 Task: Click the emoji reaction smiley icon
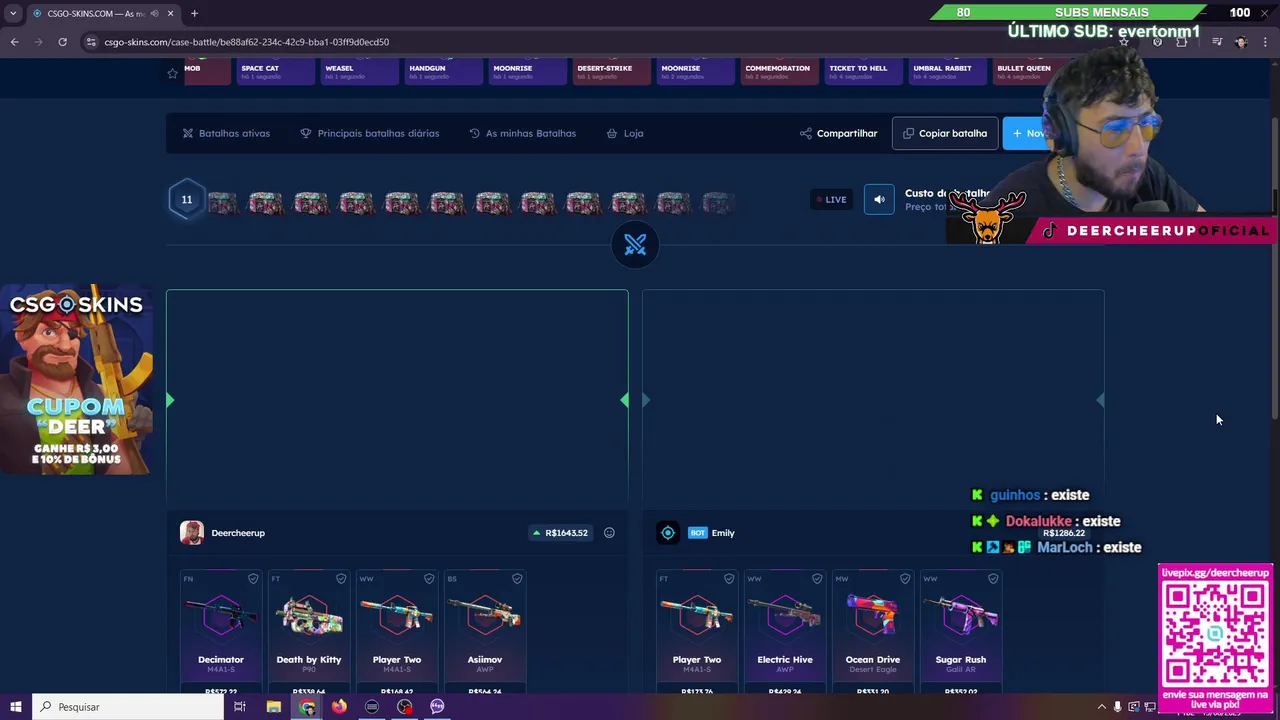pyautogui.click(x=609, y=533)
